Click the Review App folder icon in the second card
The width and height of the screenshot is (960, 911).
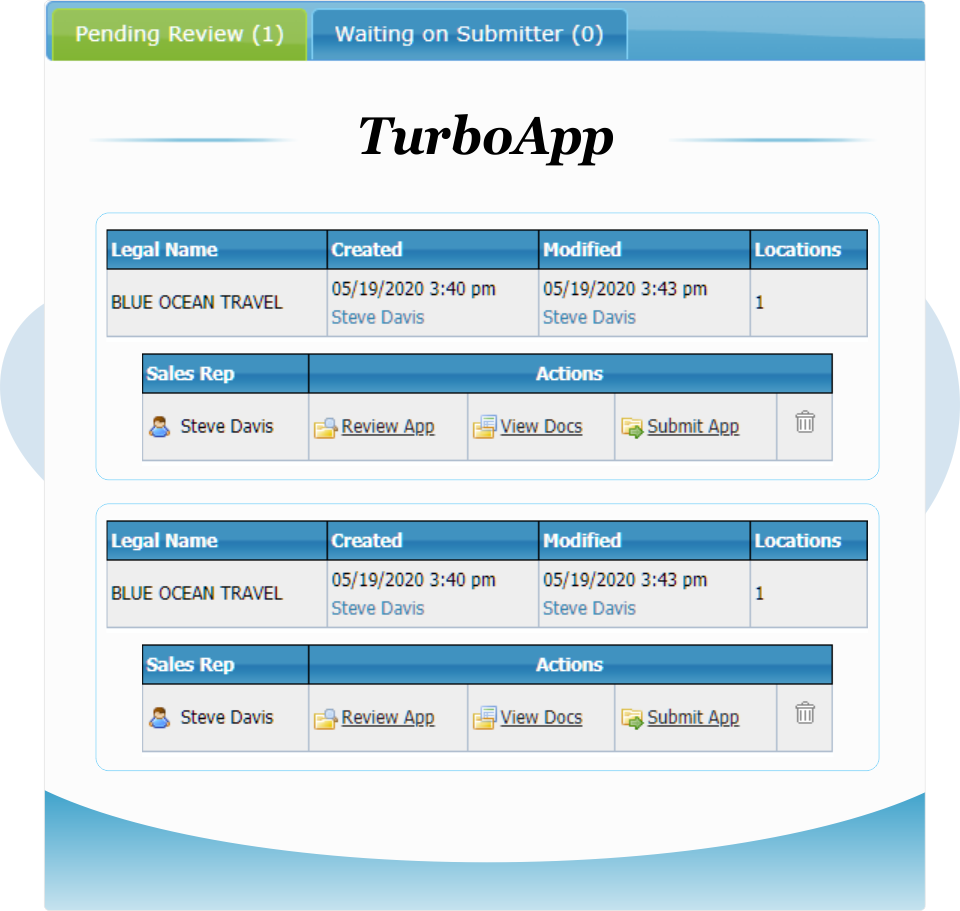point(325,718)
